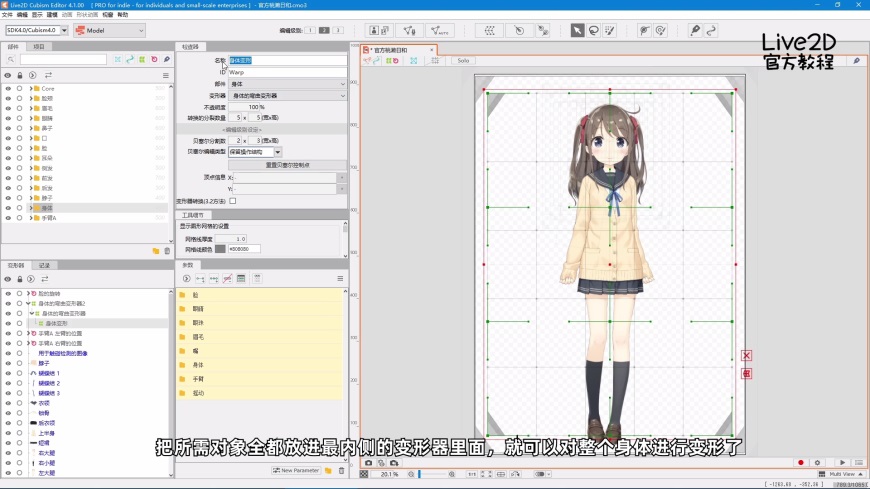The width and height of the screenshot is (870, 489).
Task: Toggle visibility of the Core folder
Action: point(8,89)
